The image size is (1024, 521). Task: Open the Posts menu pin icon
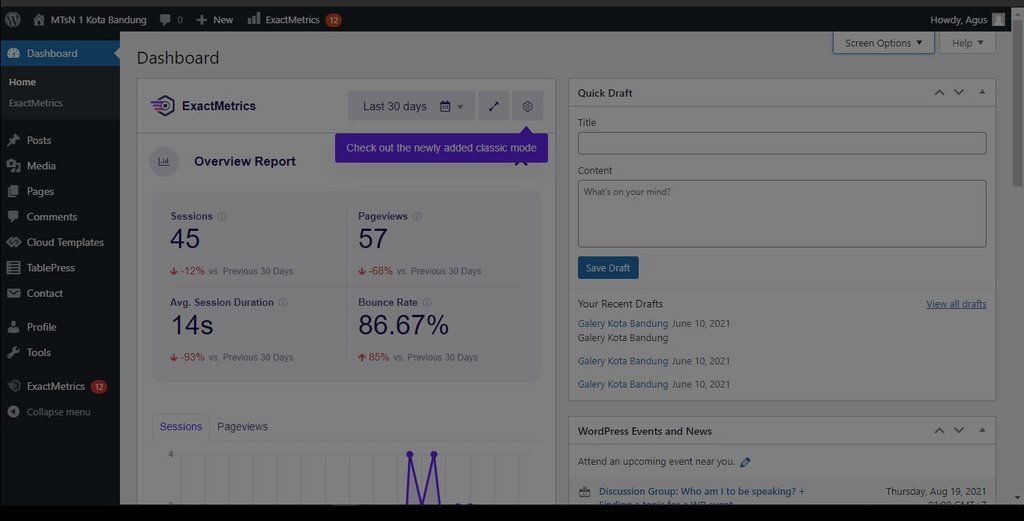[x=13, y=140]
